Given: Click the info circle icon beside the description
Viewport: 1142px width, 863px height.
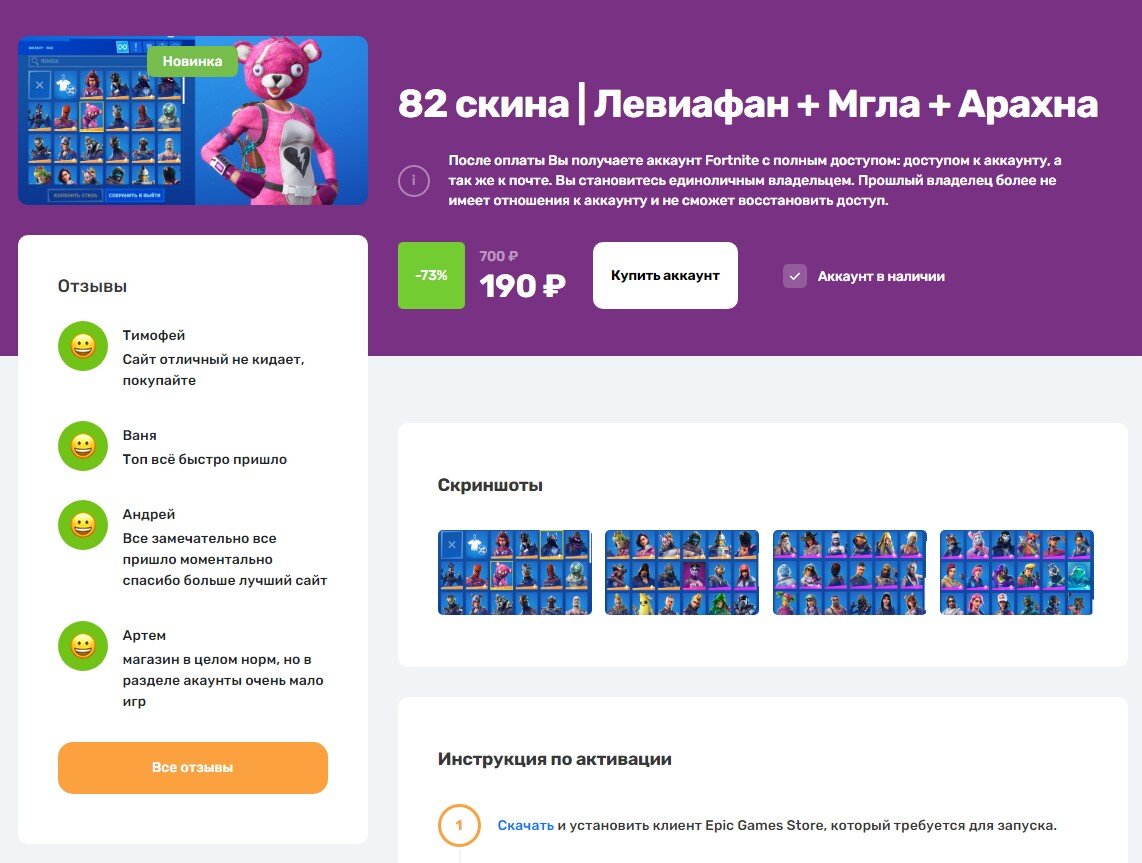Looking at the screenshot, I should coord(414,181).
